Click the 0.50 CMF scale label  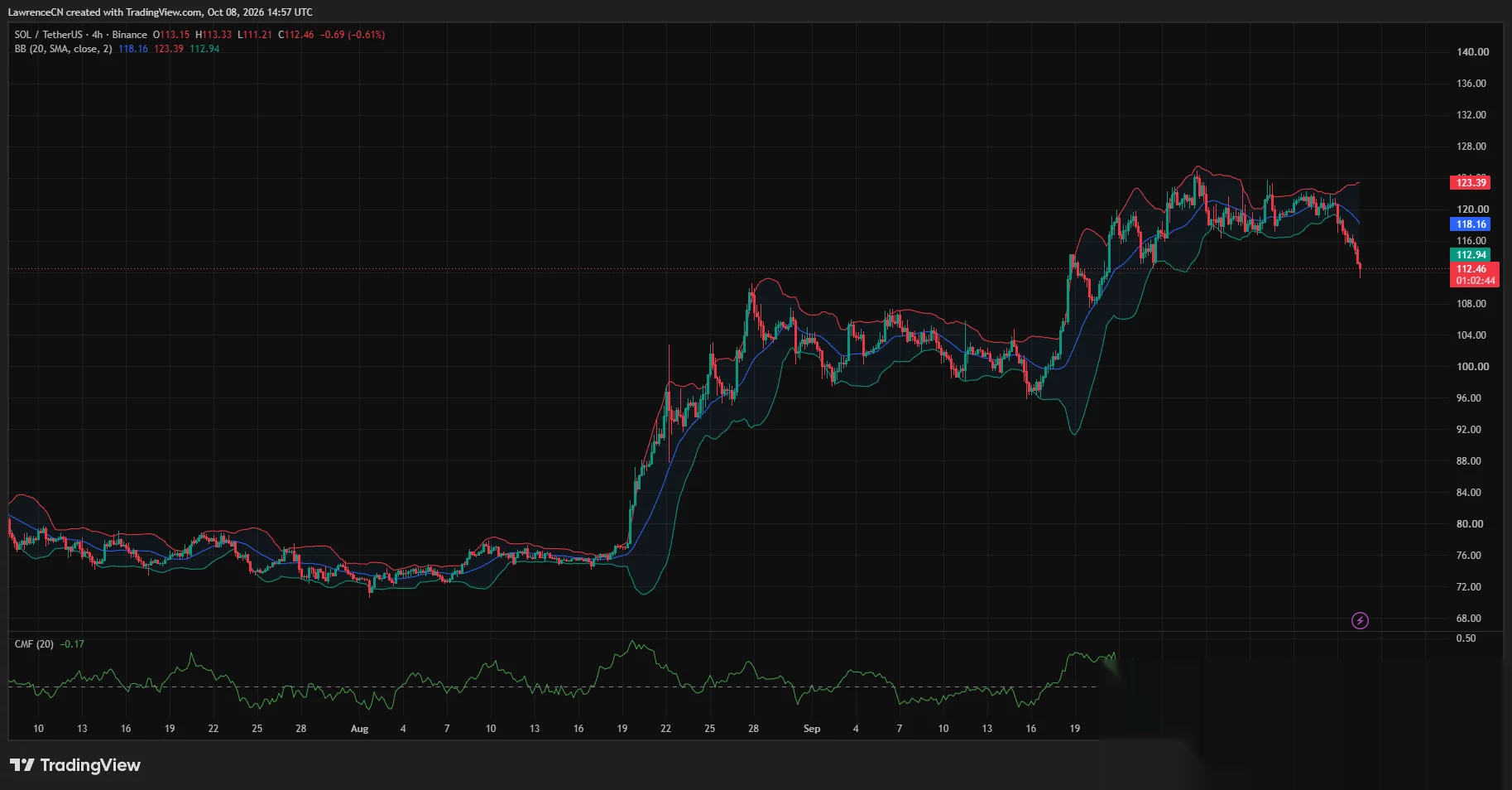coord(1466,638)
